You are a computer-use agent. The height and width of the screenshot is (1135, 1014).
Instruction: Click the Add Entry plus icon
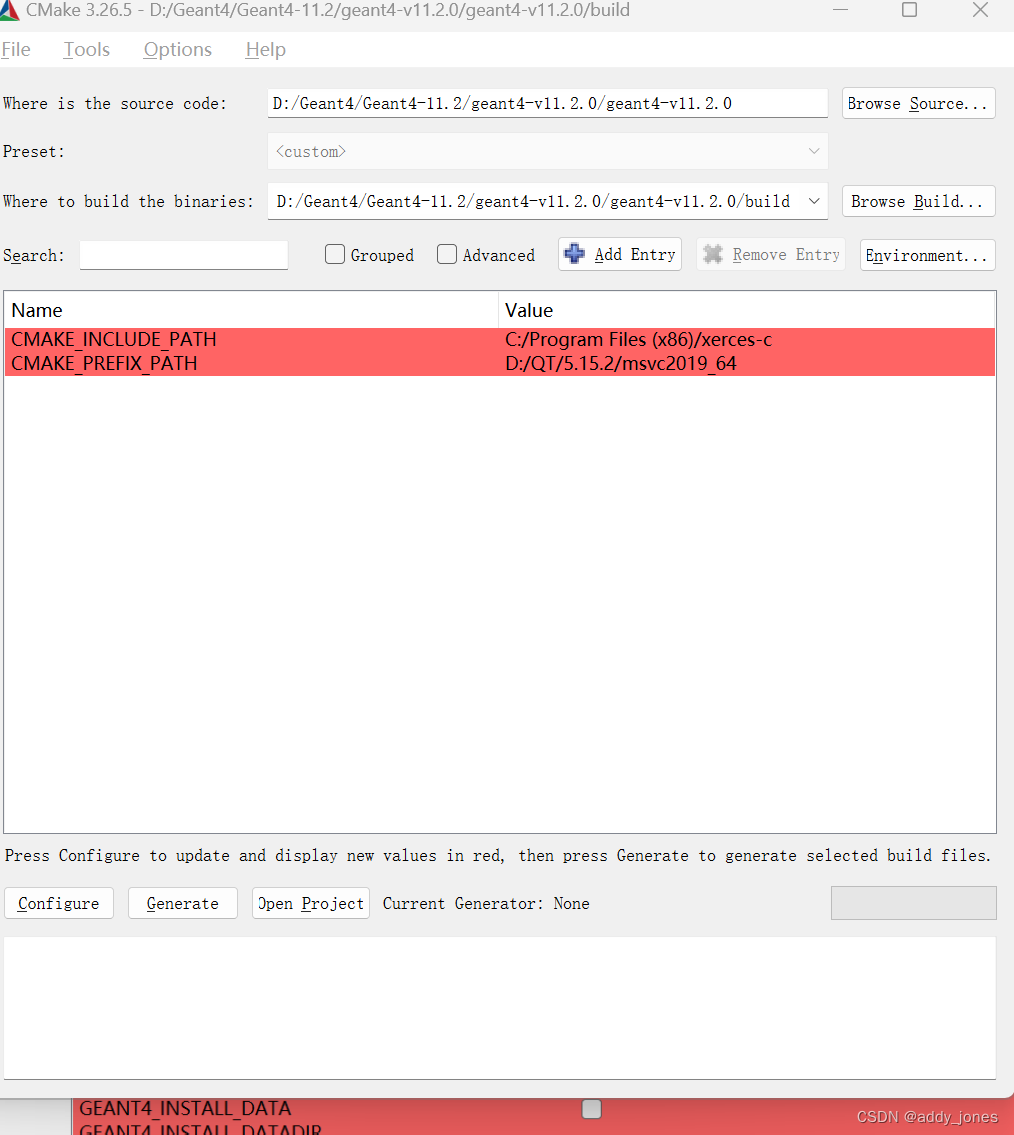coord(575,254)
